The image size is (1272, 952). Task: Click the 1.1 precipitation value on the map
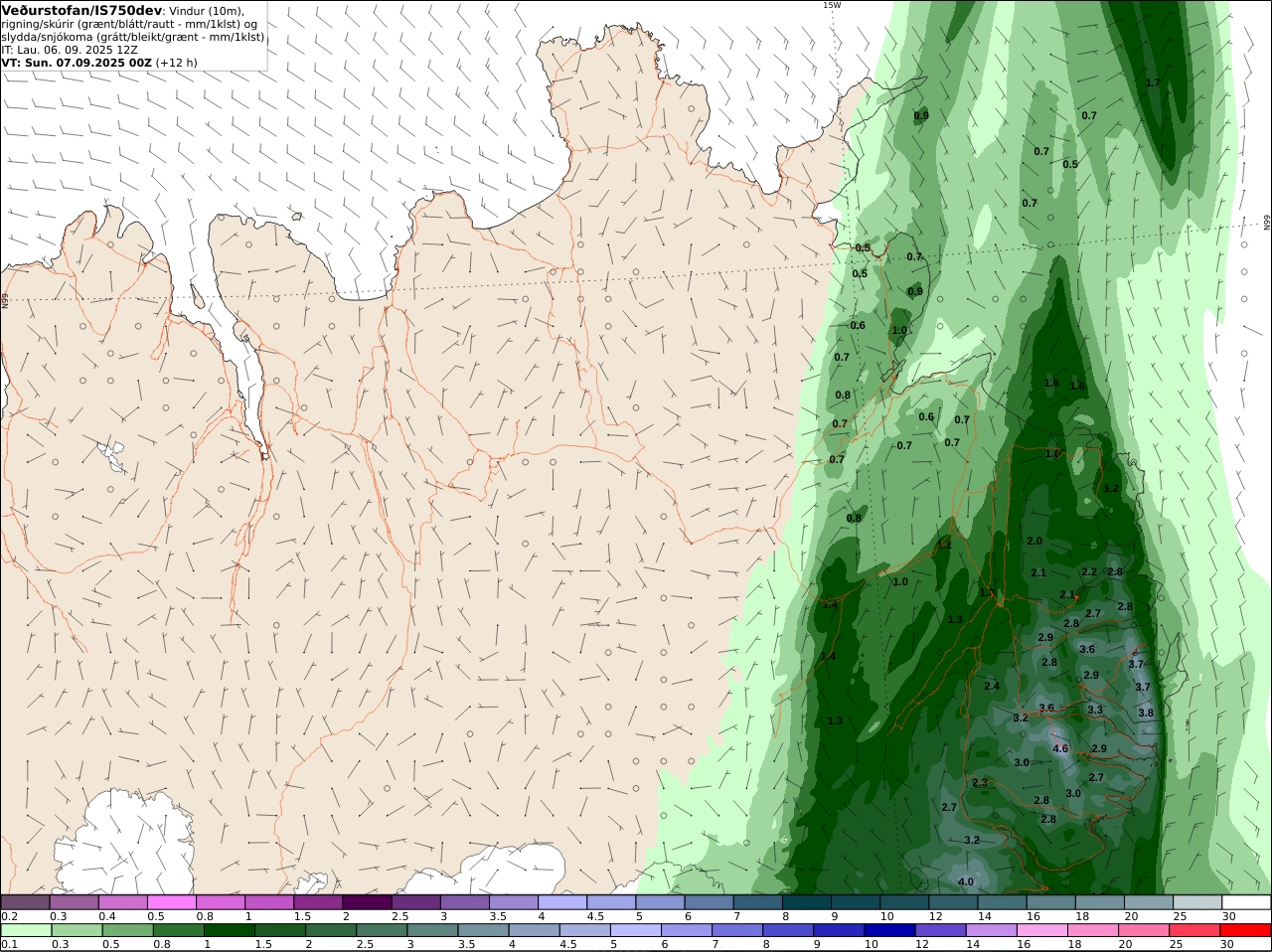(x=944, y=545)
